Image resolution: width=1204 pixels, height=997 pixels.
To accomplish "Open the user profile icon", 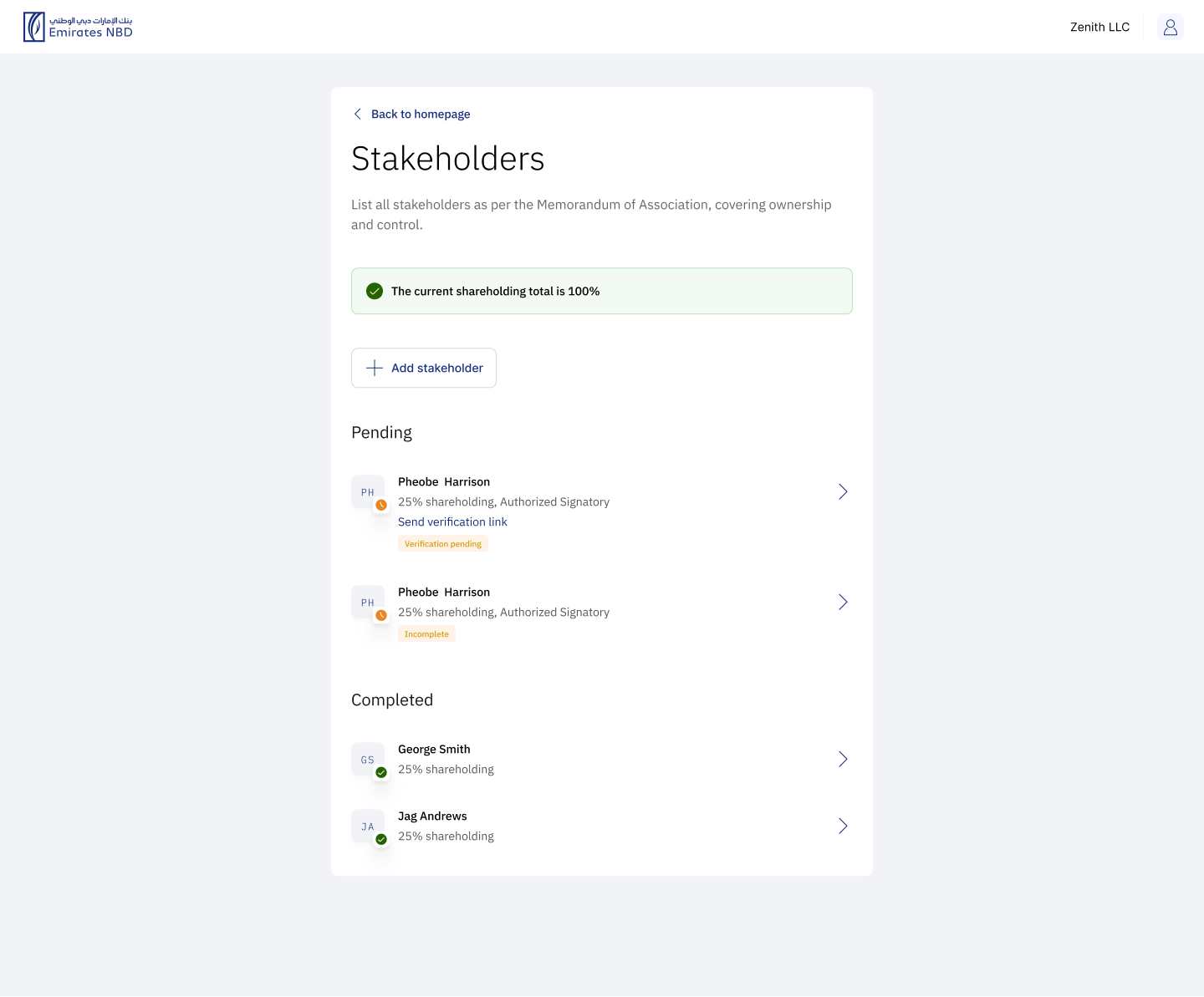I will 1170,28.
